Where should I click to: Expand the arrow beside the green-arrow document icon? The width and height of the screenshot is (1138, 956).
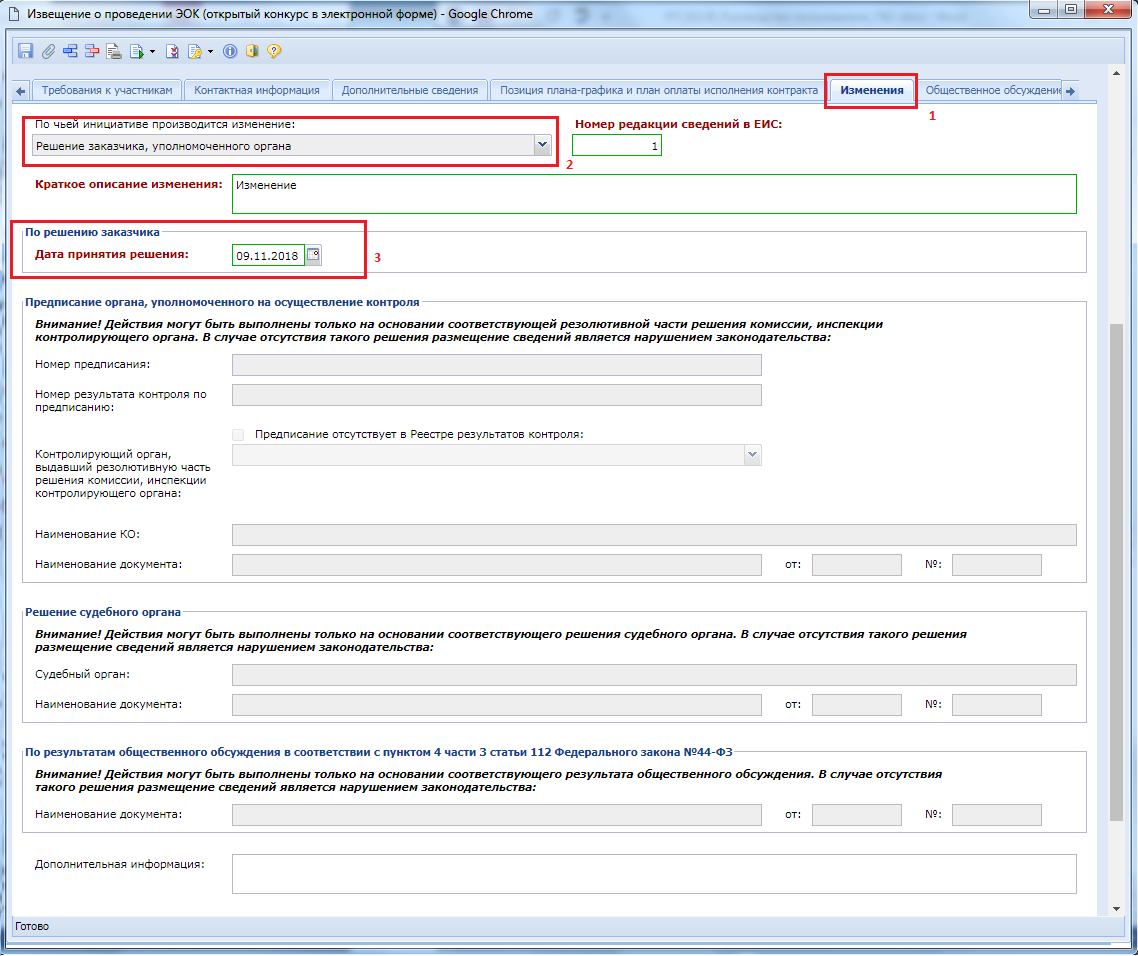point(152,52)
